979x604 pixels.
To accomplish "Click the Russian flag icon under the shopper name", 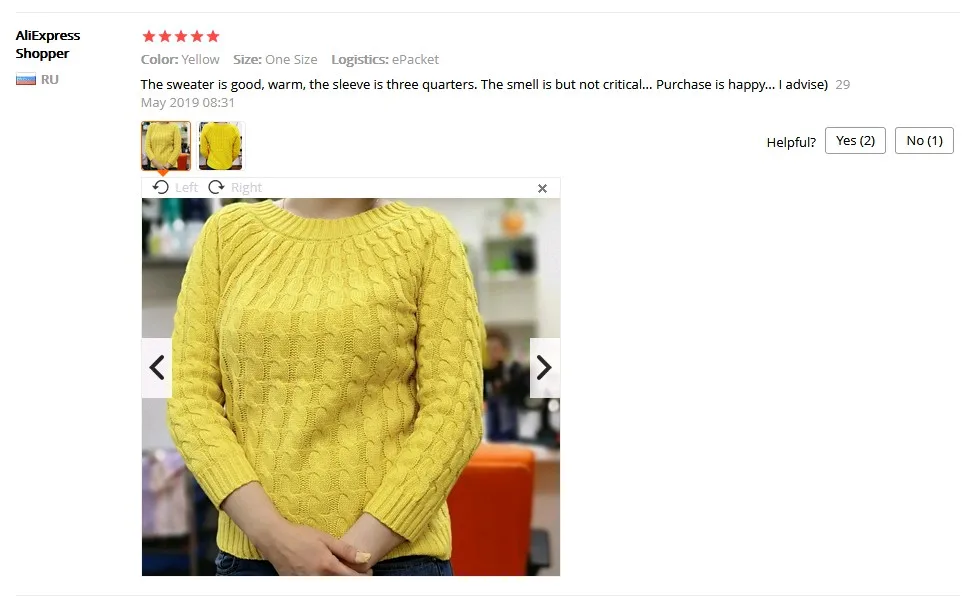I will [x=26, y=79].
